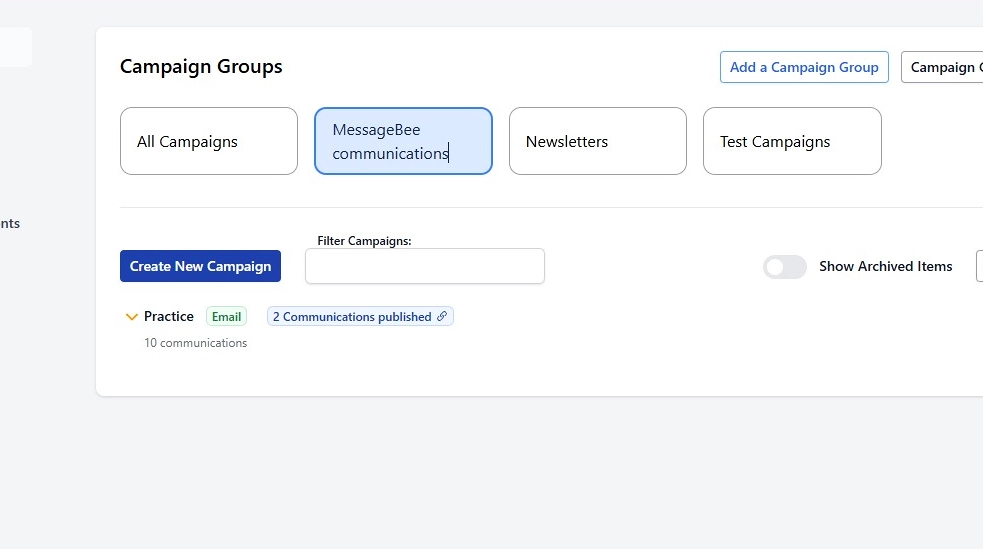Click the Filter Campaigns label

[364, 241]
